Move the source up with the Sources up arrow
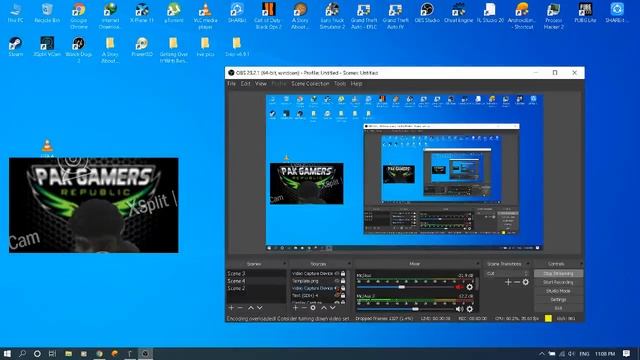The width and height of the screenshot is (640, 360). (x=324, y=308)
